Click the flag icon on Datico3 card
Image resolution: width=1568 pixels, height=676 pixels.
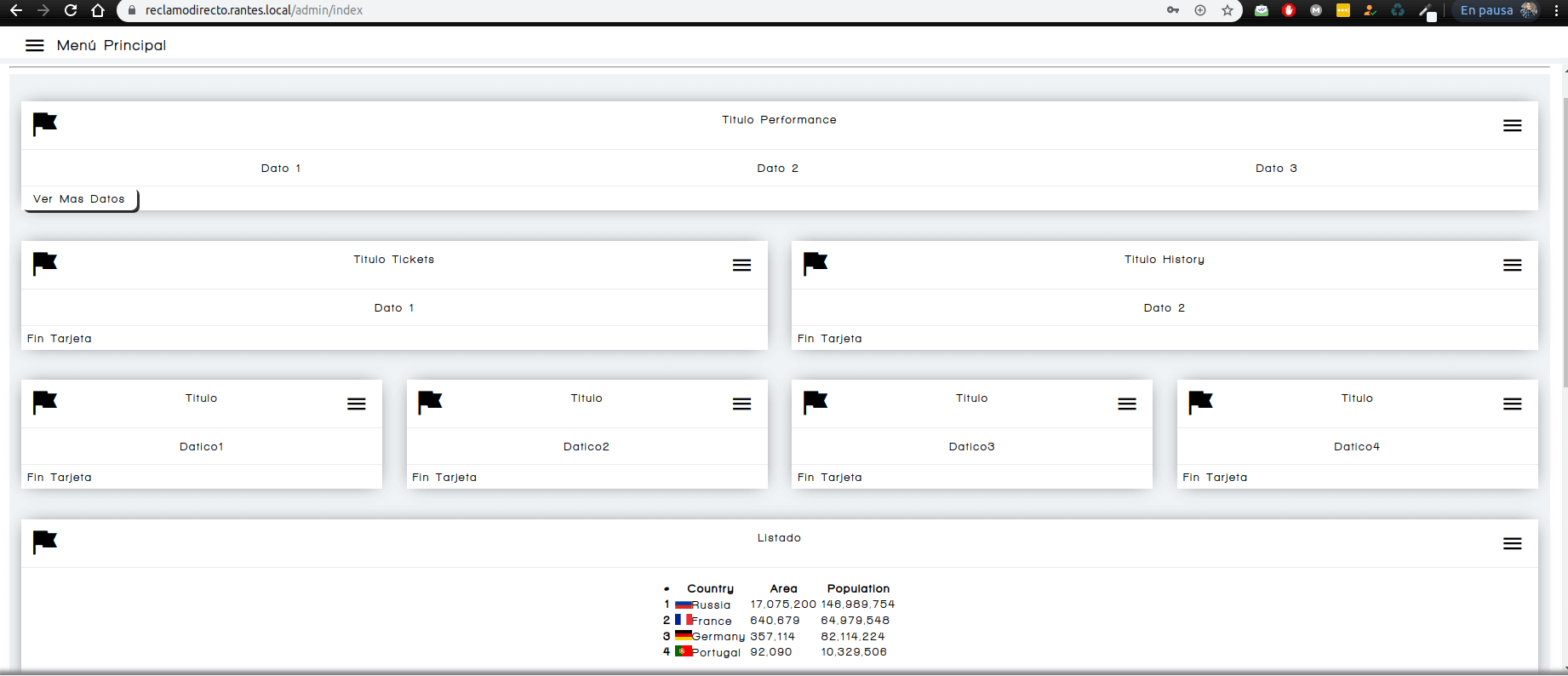point(815,402)
